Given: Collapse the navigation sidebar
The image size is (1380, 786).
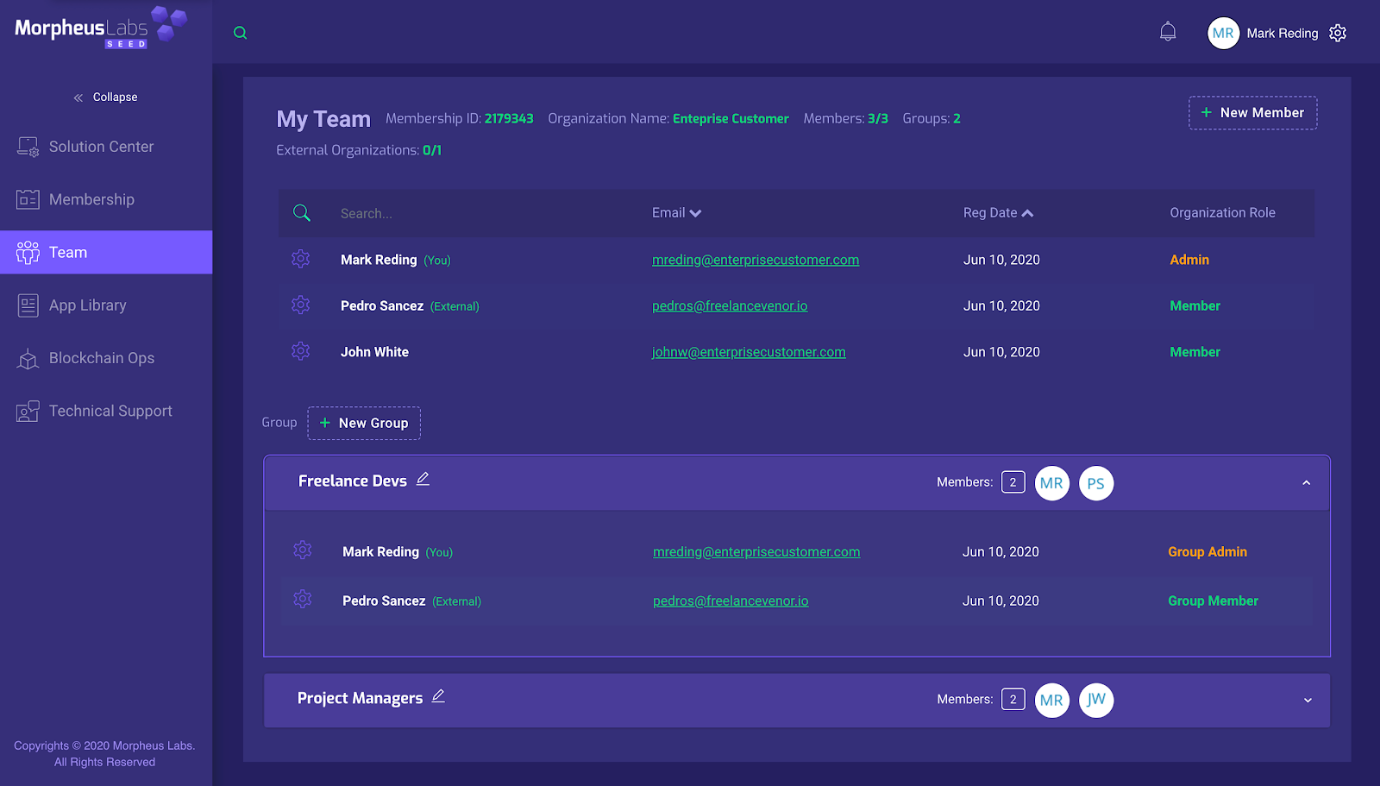Looking at the screenshot, I should [x=104, y=96].
